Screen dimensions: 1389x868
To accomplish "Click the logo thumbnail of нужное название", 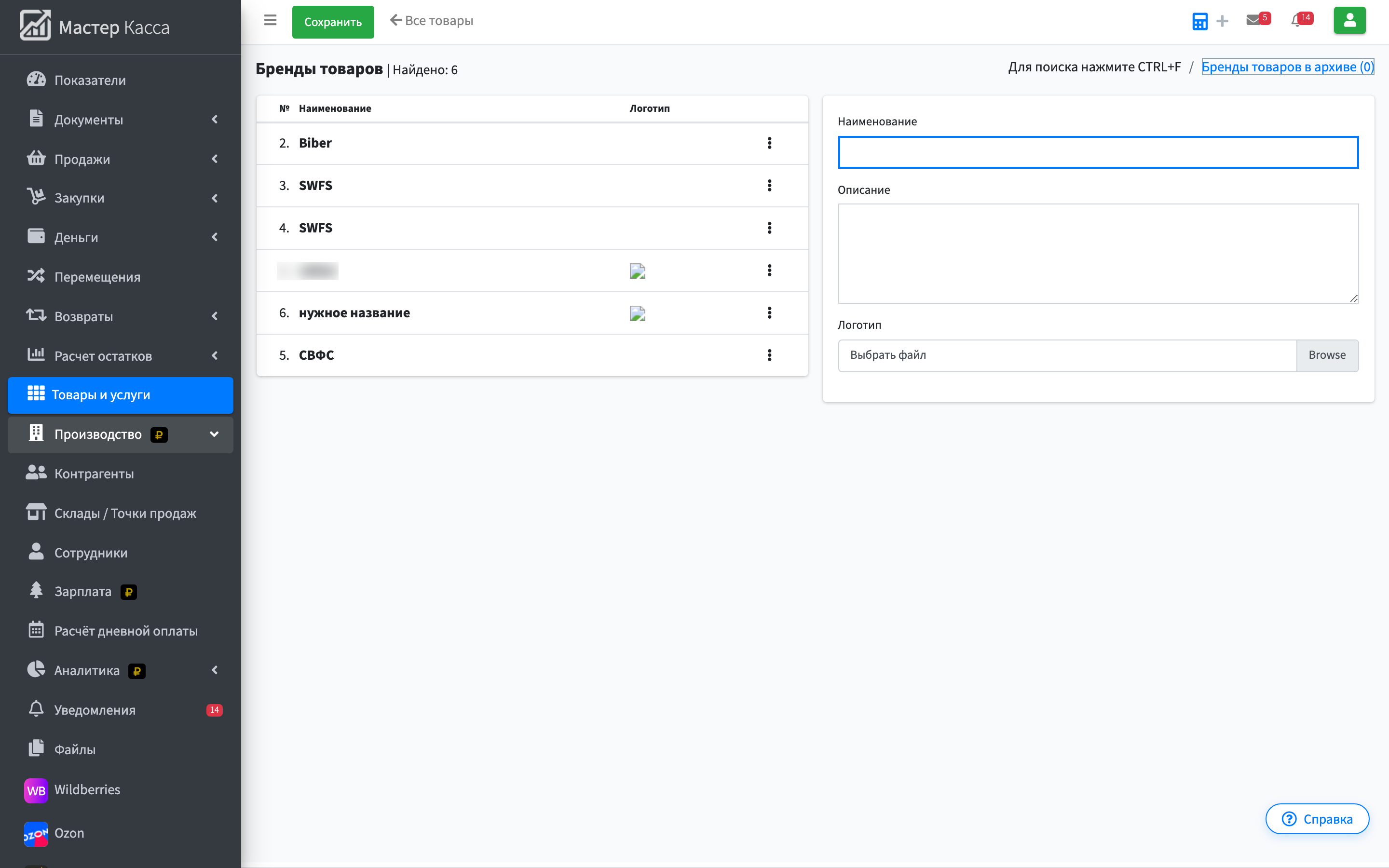I will [x=637, y=313].
